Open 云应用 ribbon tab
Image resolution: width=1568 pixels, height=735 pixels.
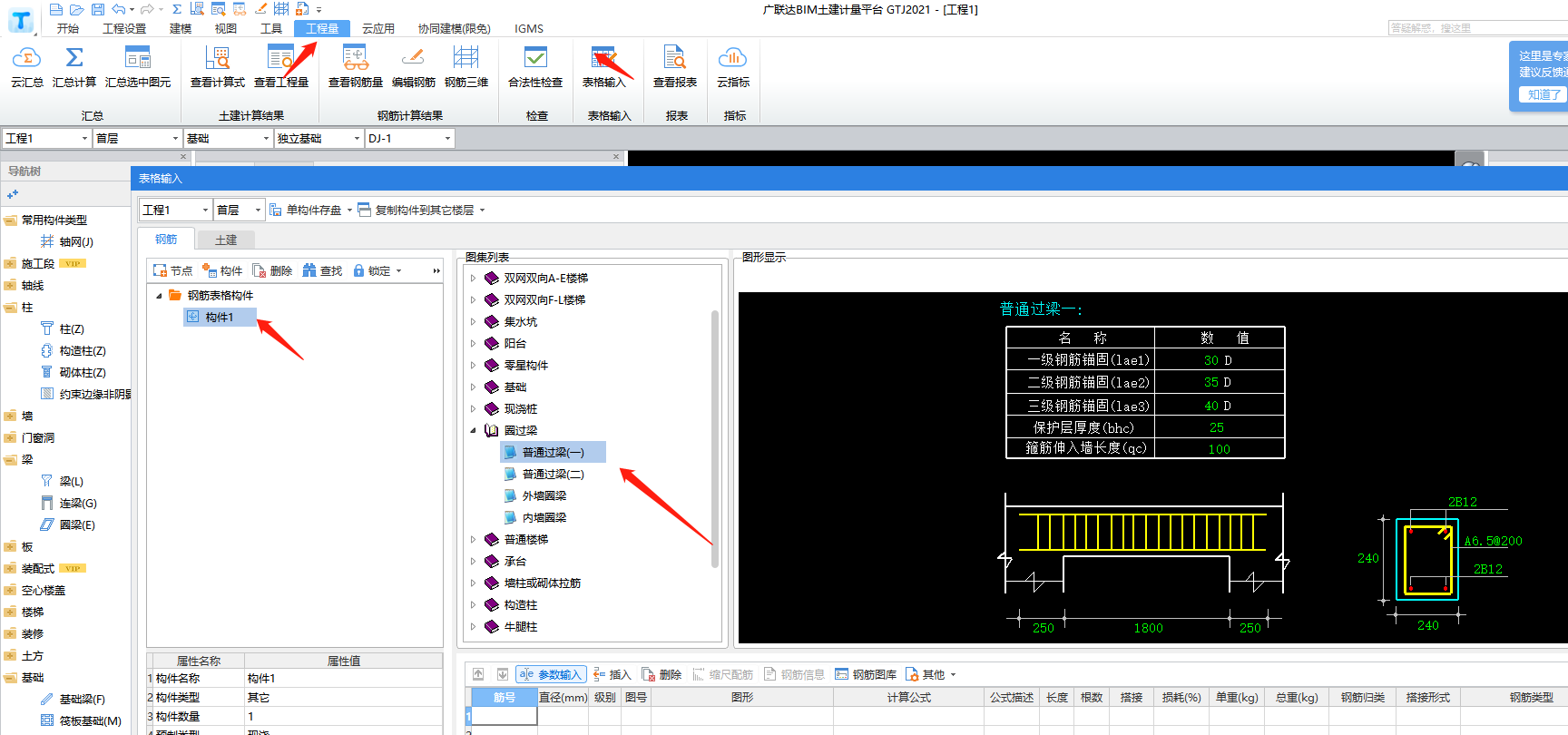[378, 28]
